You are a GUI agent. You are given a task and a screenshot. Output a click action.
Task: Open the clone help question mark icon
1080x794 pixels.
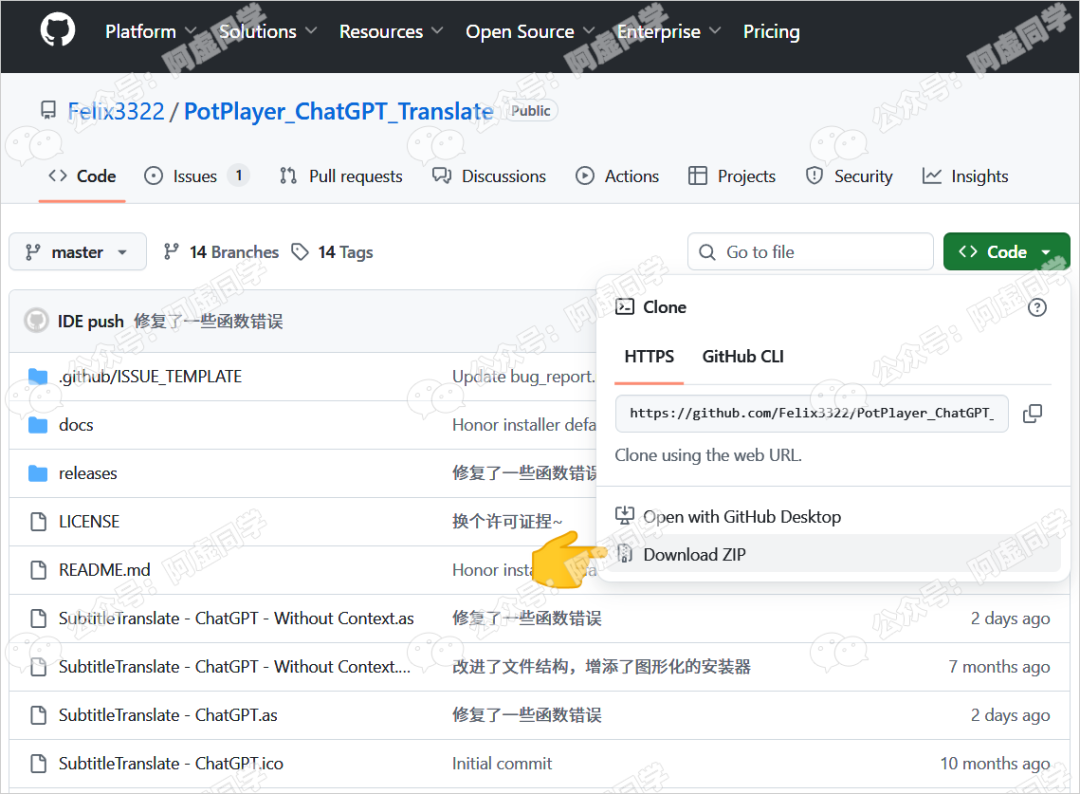click(1037, 307)
